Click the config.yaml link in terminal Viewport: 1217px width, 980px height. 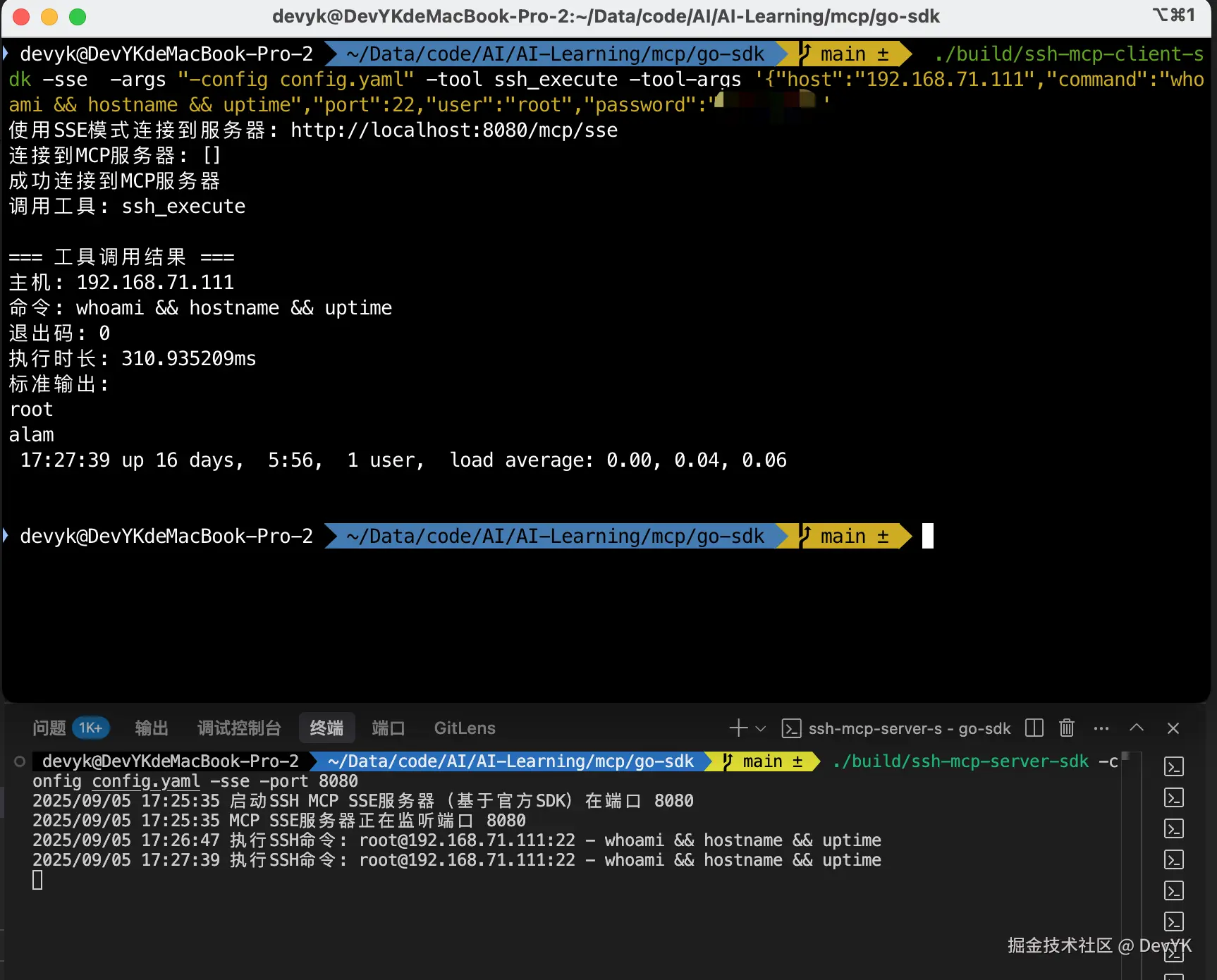146,781
